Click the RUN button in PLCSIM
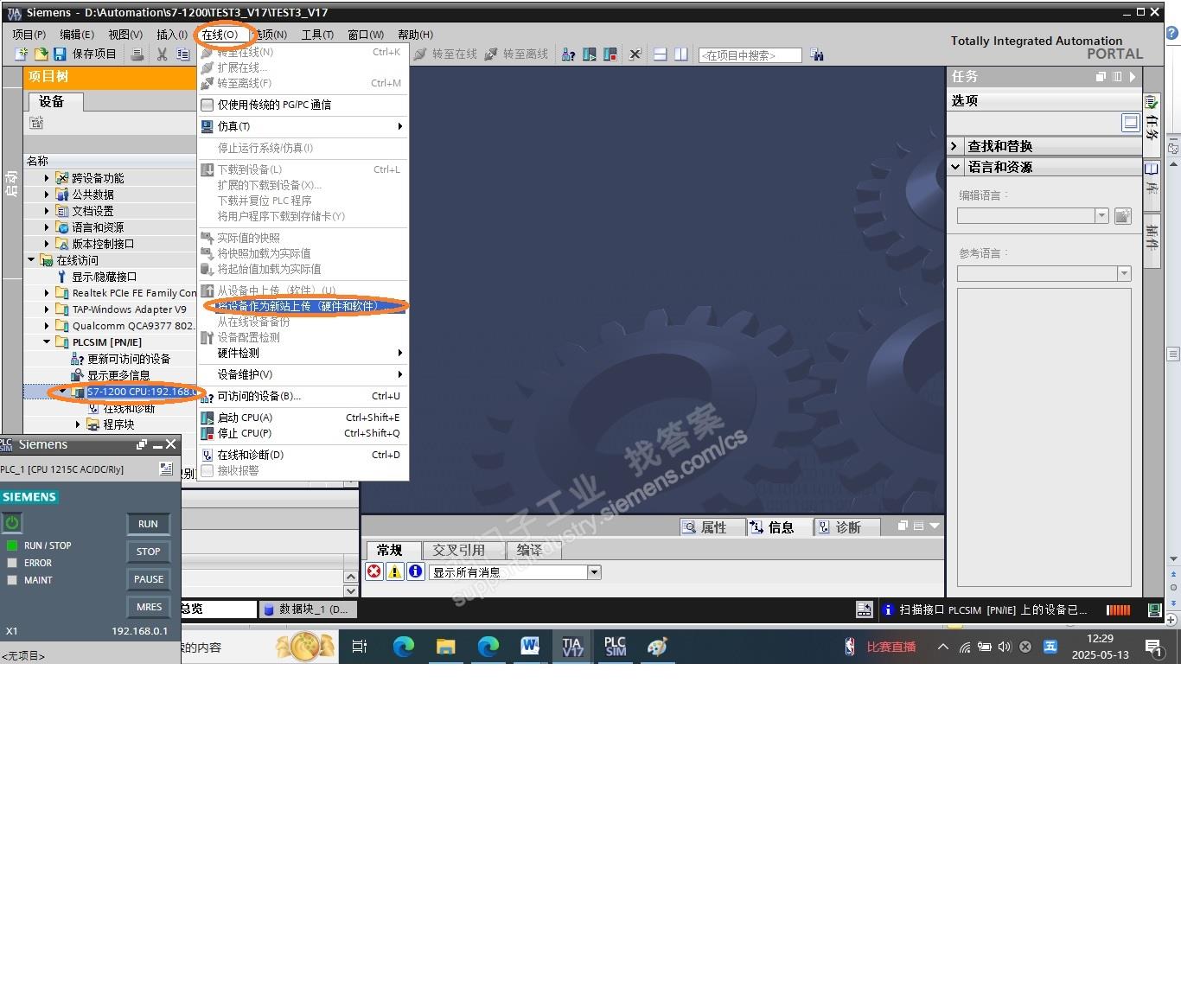 pyautogui.click(x=149, y=524)
